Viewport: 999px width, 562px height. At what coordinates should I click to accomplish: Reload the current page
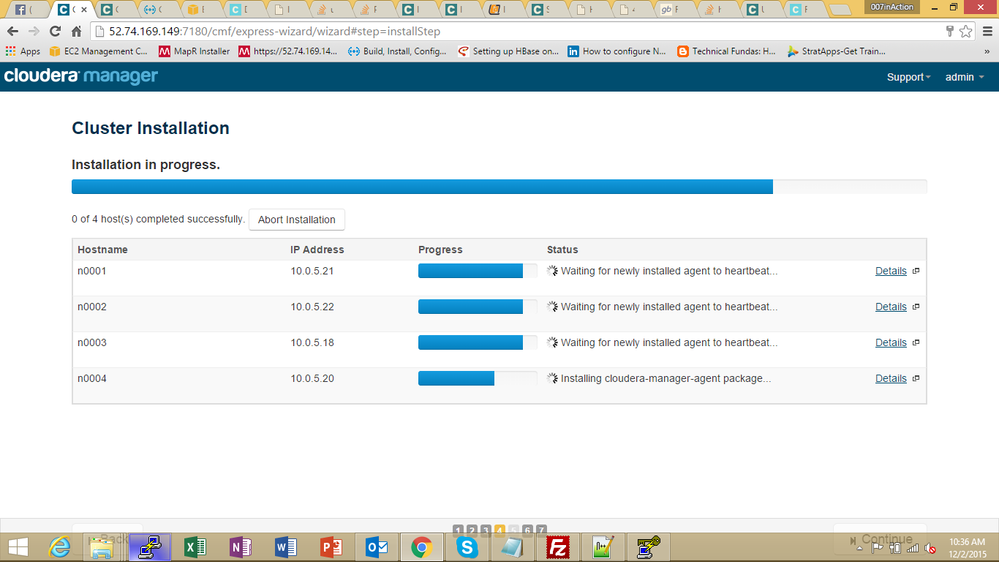pos(55,31)
